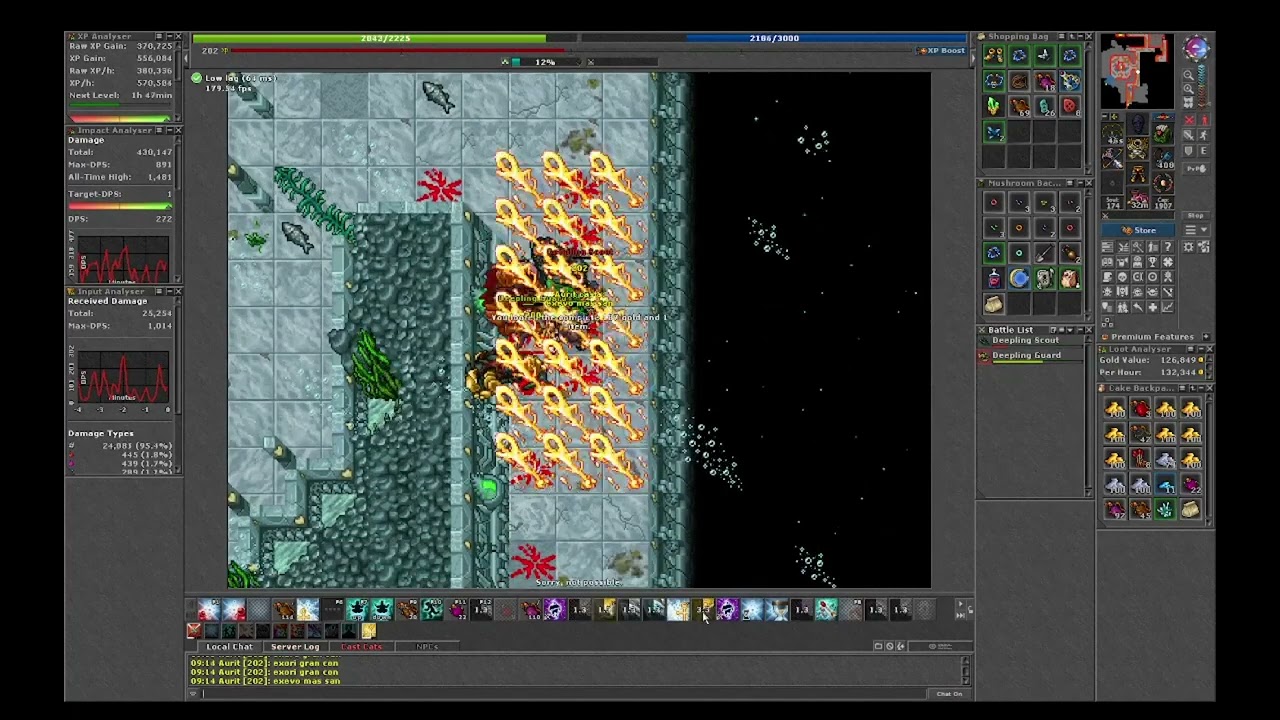This screenshot has height=720, width=1280.
Task: Open the trophy icon in the button grid
Action: (x=1152, y=261)
